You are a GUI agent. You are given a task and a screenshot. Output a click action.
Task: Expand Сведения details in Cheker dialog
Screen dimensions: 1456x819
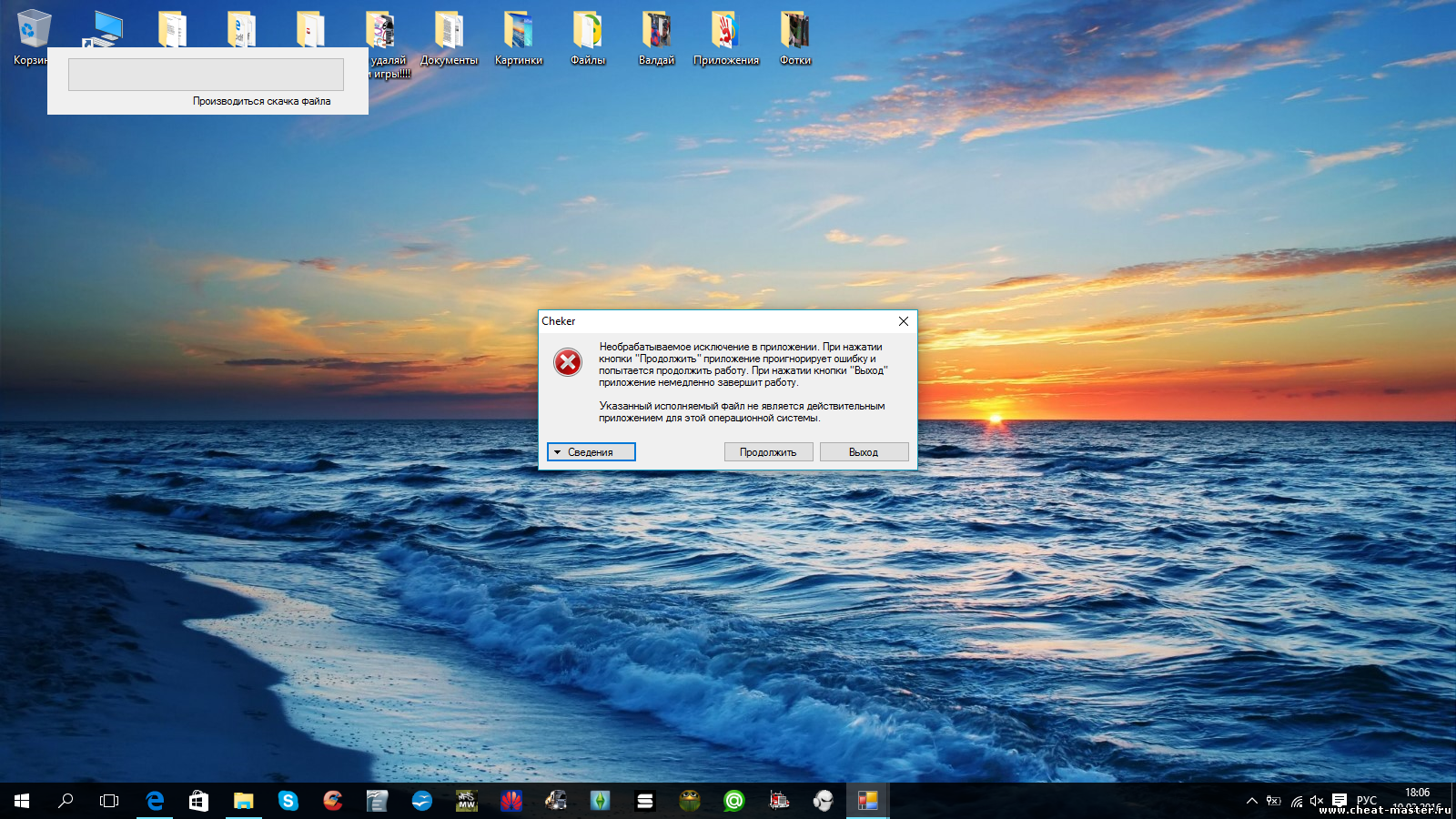click(x=591, y=452)
